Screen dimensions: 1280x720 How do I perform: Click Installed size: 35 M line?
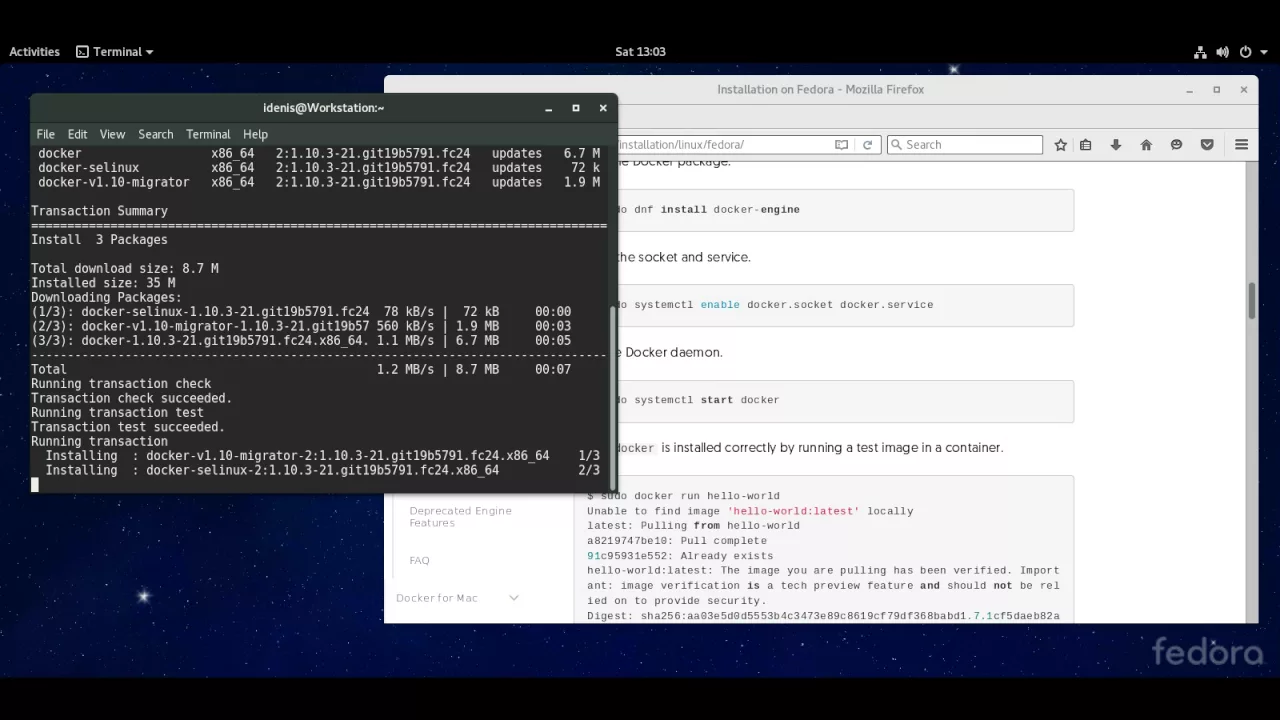[x=103, y=283]
